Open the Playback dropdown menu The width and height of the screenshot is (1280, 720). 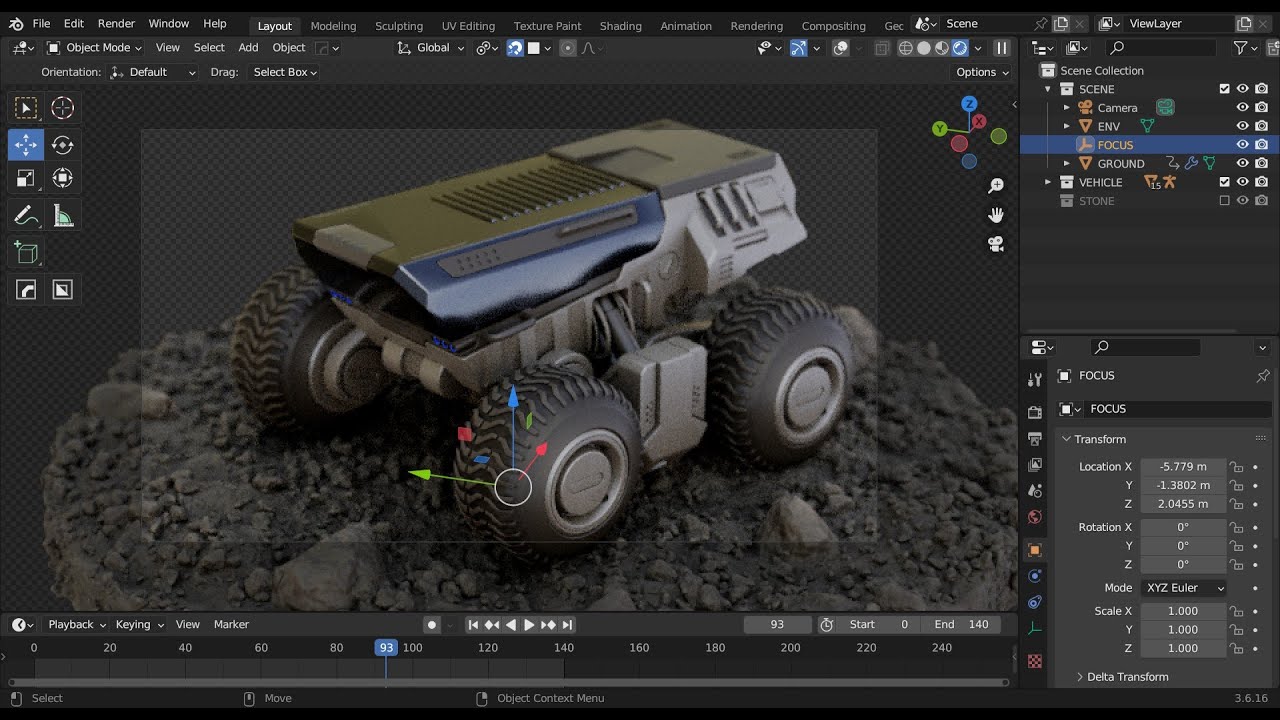coord(77,624)
